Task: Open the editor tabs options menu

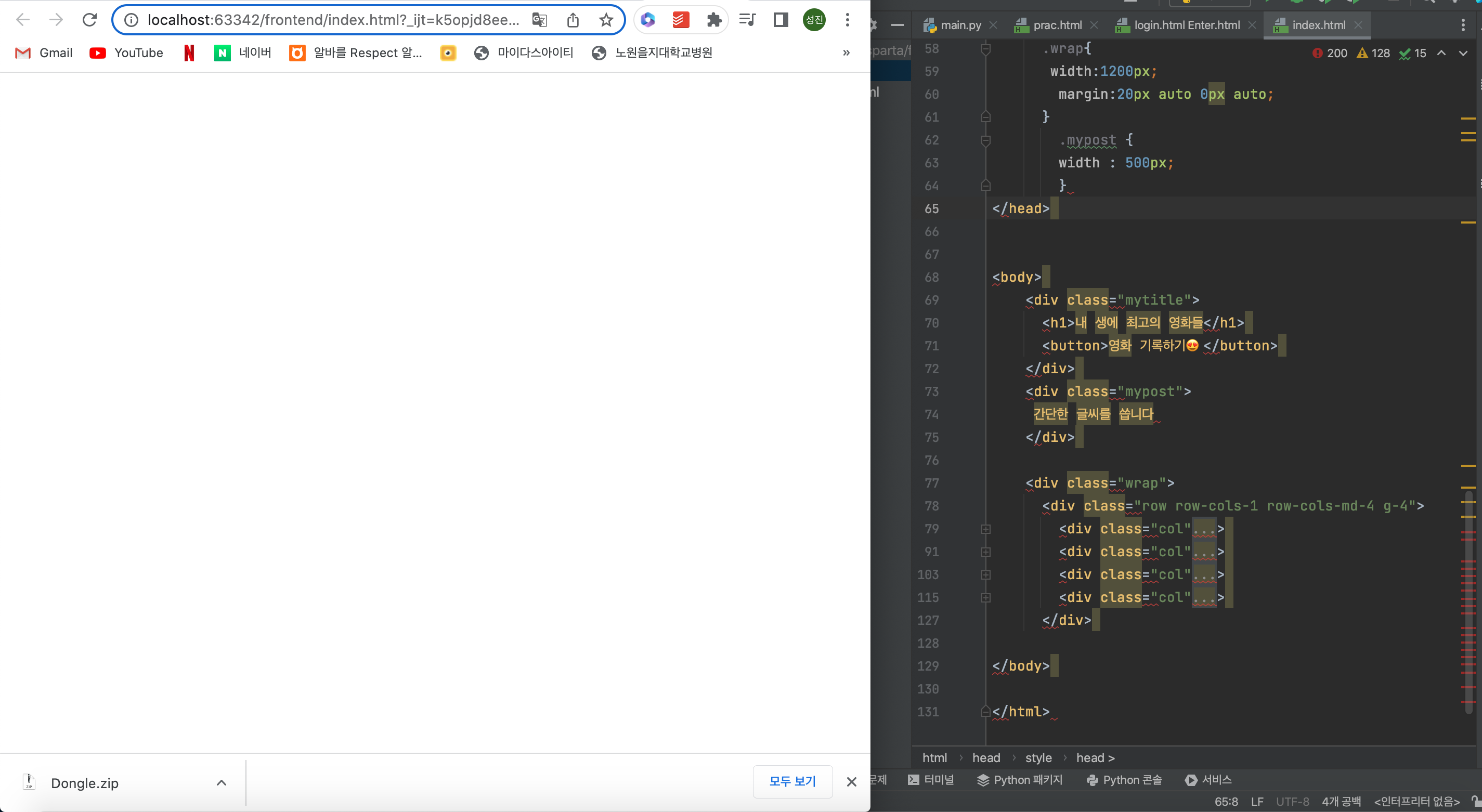Action: click(x=1463, y=25)
